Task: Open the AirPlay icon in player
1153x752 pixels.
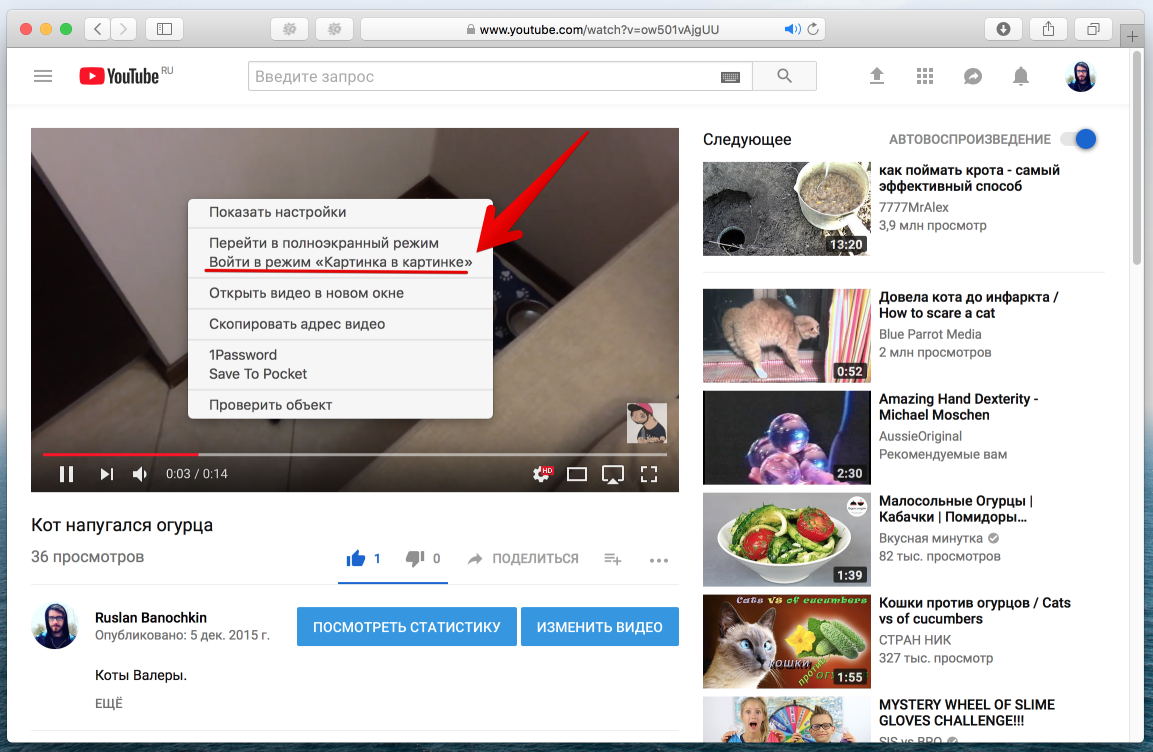Action: click(x=613, y=474)
